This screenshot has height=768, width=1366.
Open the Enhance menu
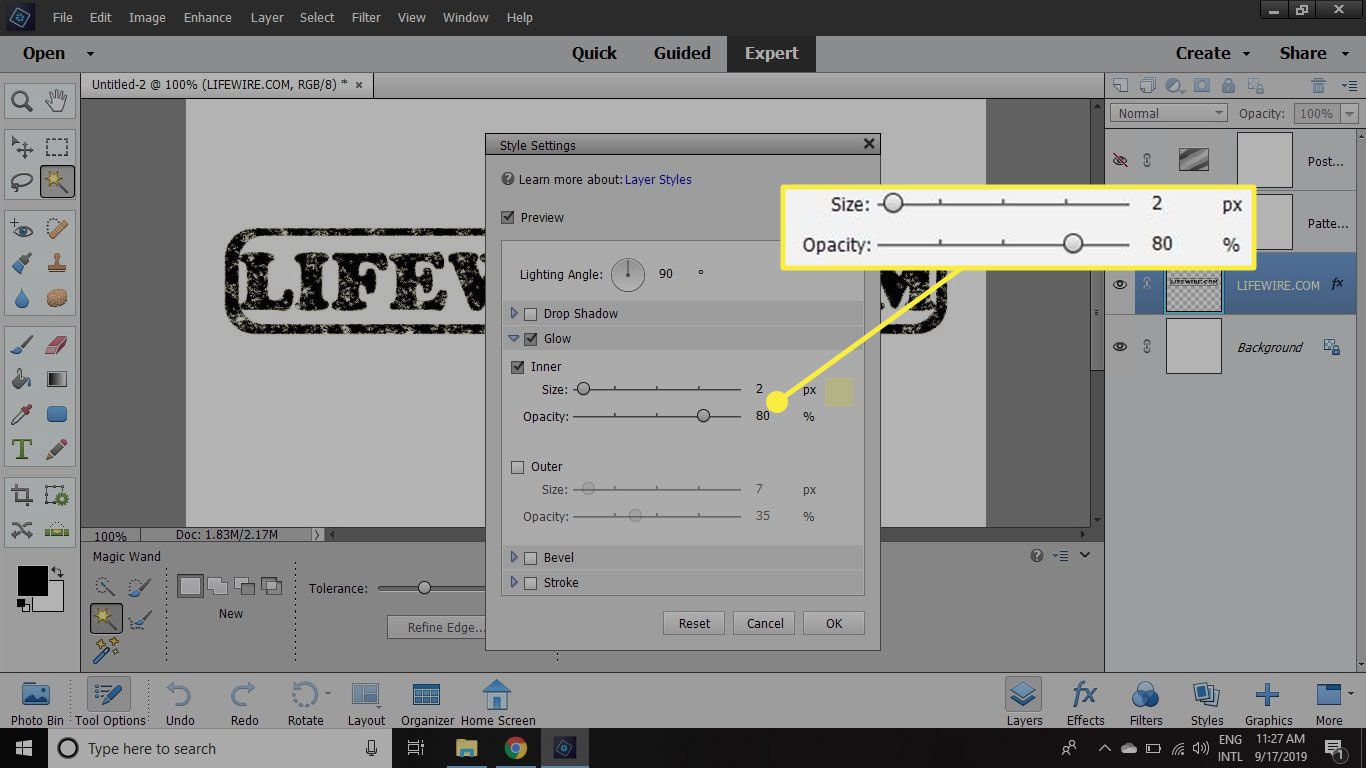(x=208, y=17)
